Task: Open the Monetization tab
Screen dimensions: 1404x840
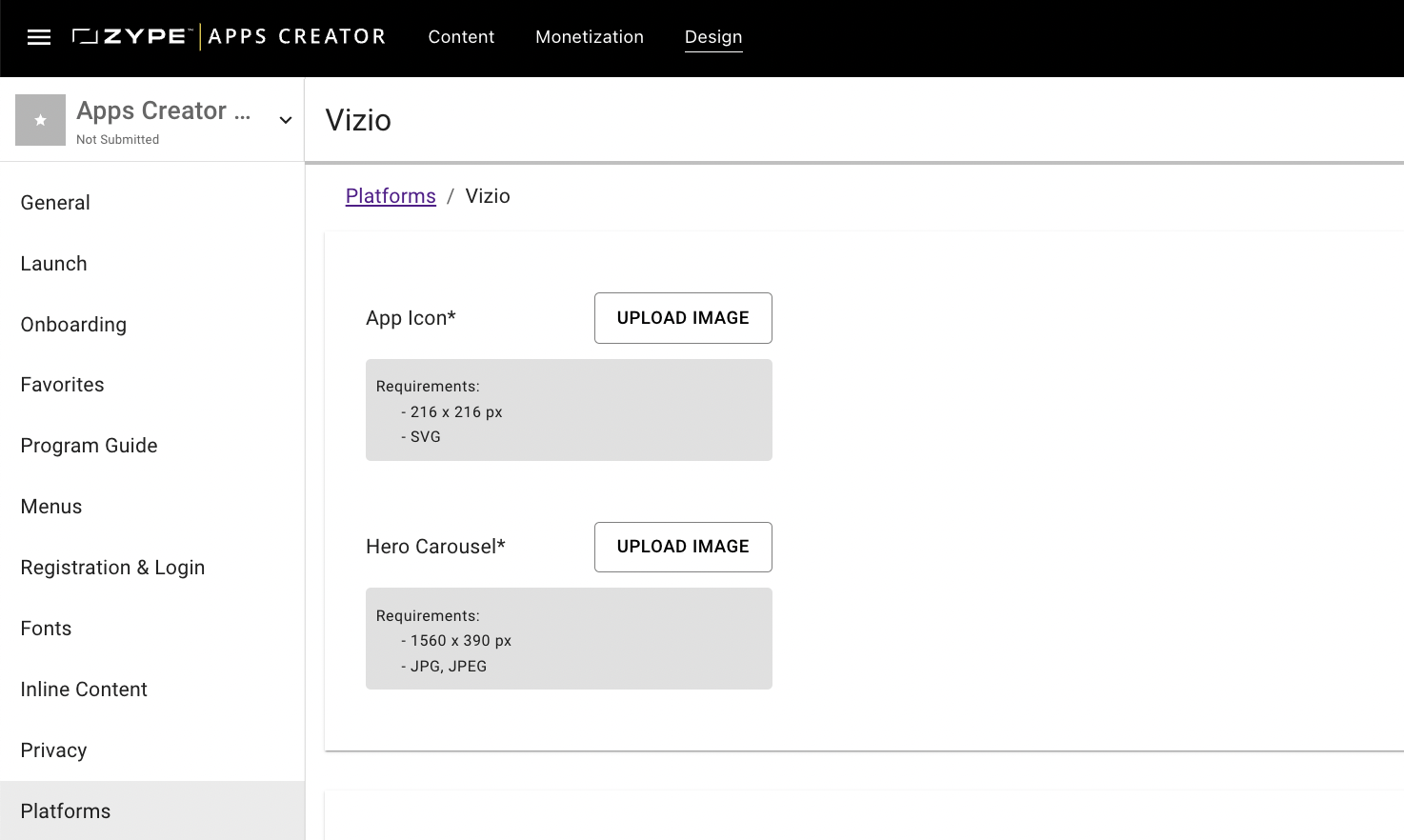Action: click(590, 37)
